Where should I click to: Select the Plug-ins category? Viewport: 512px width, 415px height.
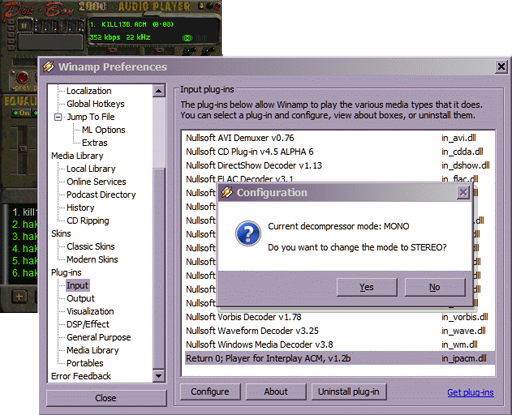pos(66,273)
